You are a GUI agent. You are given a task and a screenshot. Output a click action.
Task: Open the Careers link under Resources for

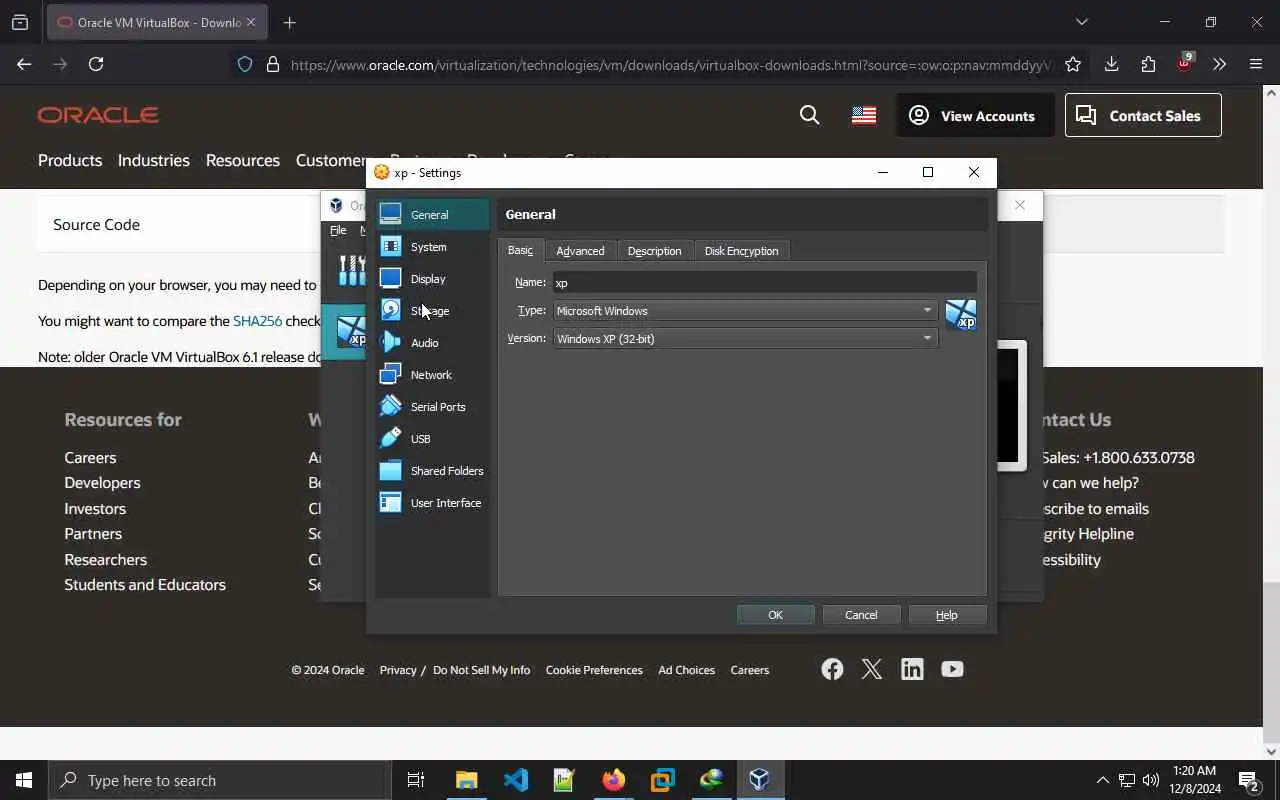[90, 458]
